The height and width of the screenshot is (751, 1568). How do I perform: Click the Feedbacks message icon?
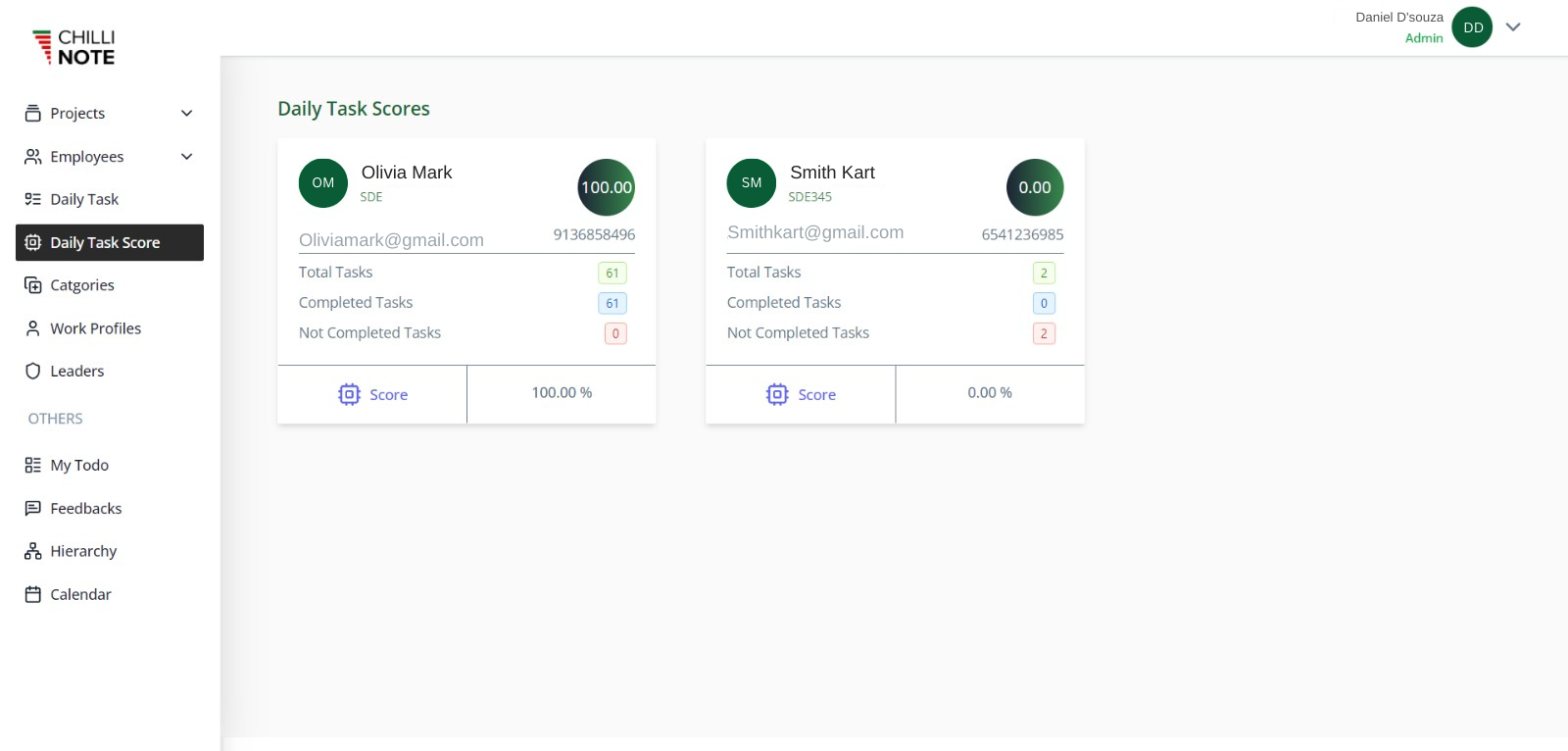click(x=32, y=508)
